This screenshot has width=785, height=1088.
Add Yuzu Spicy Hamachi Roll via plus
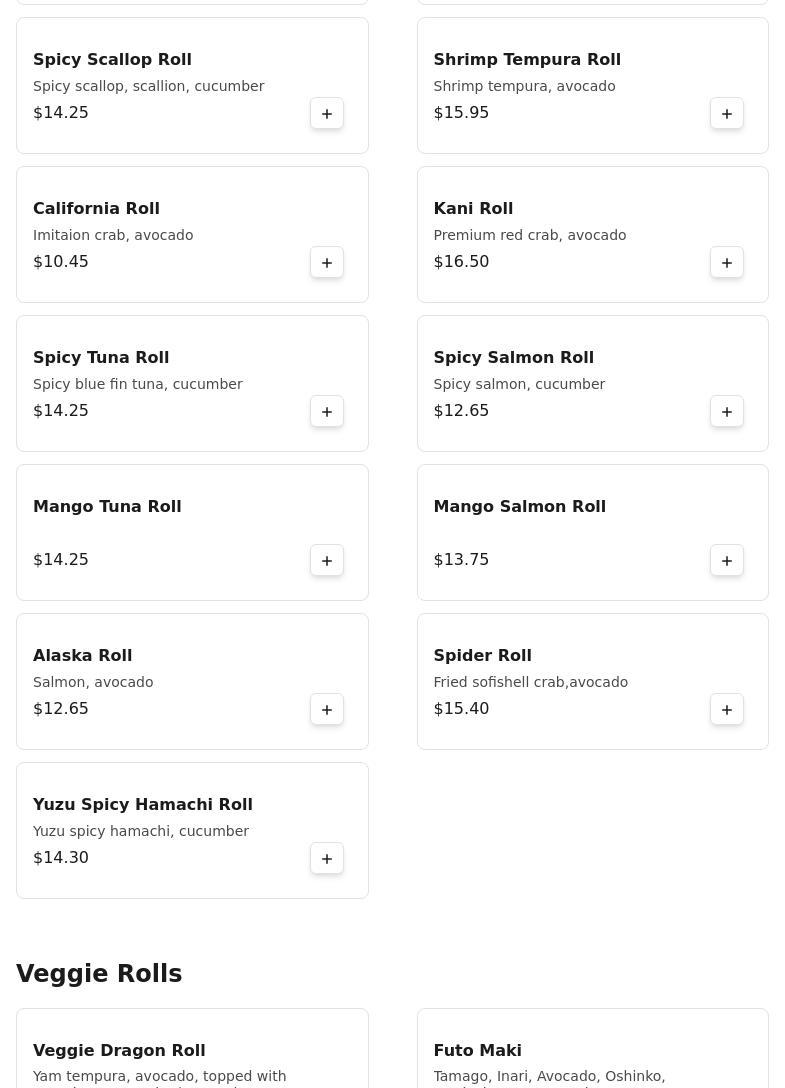coord(327,859)
